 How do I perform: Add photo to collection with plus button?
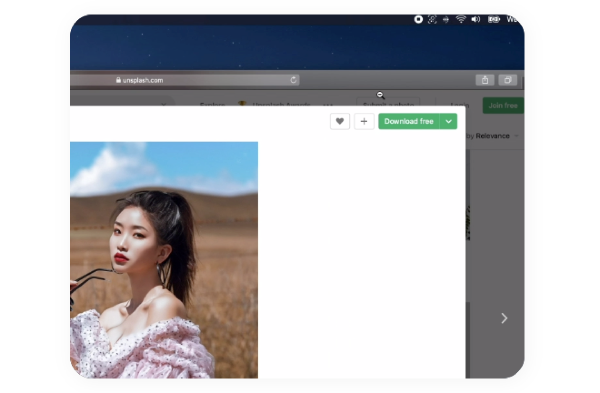tap(364, 121)
